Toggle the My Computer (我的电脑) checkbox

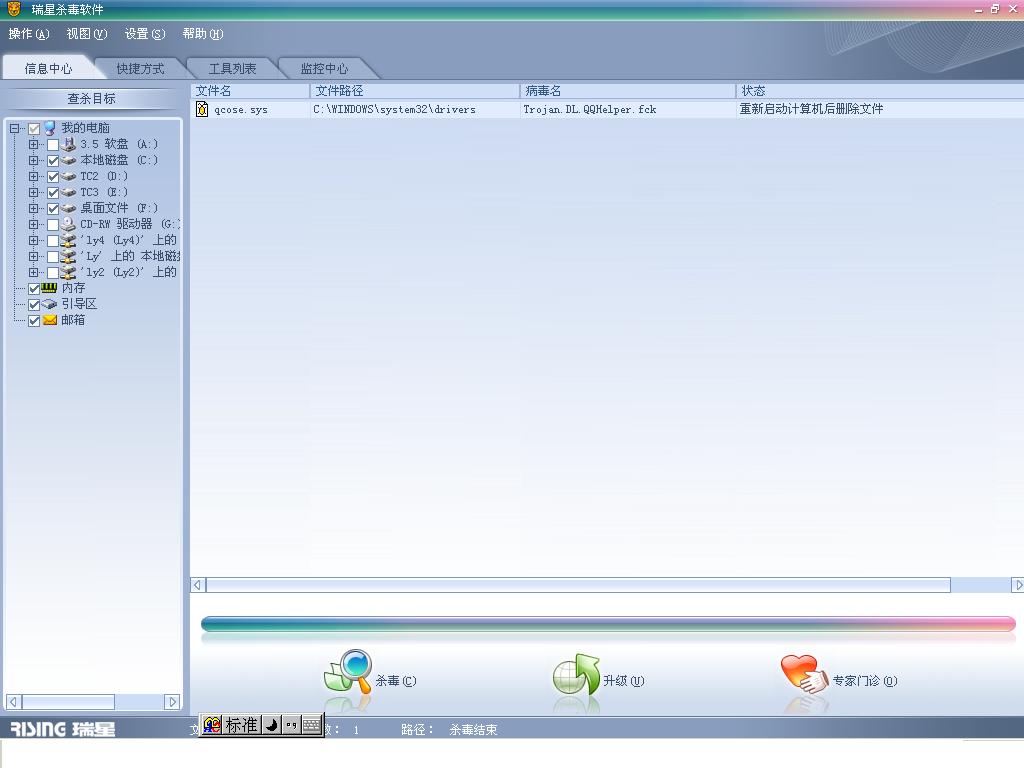(x=34, y=129)
